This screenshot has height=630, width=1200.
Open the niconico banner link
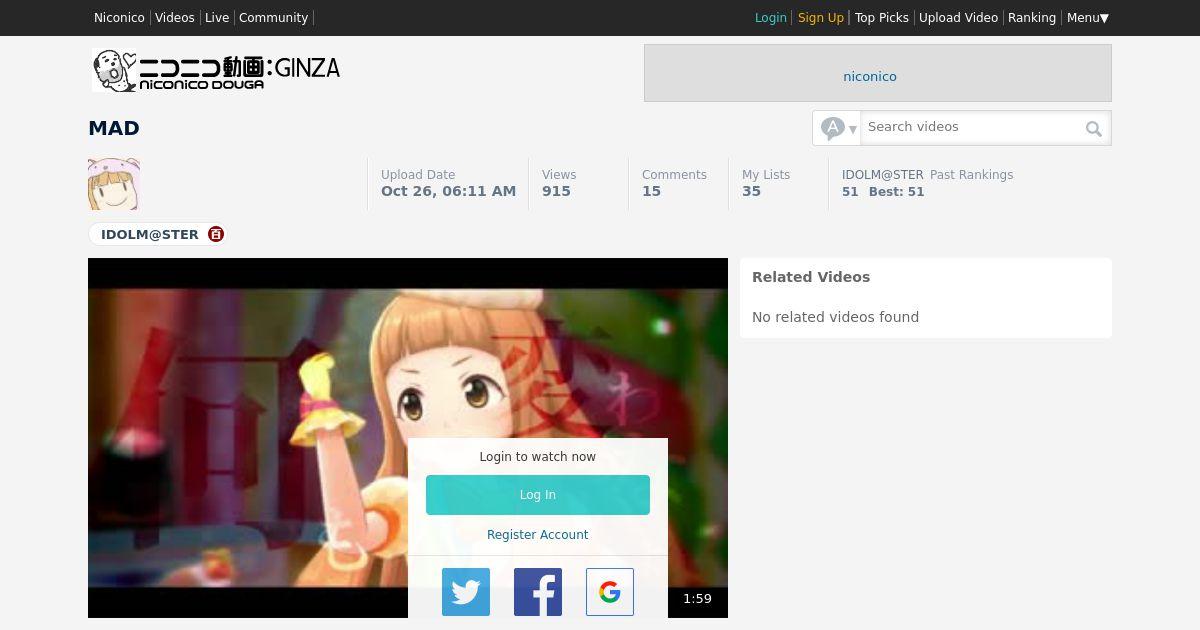click(x=870, y=76)
